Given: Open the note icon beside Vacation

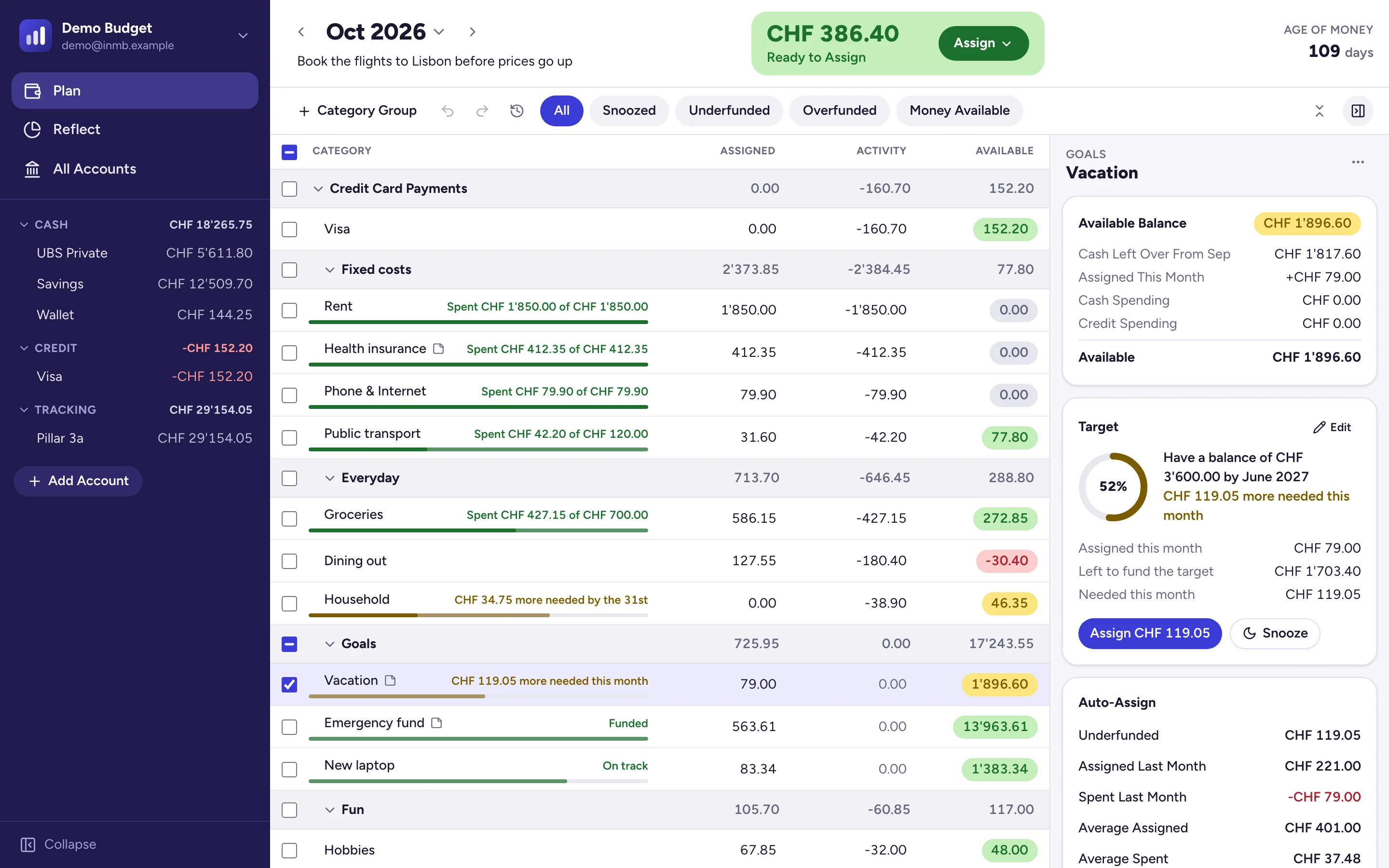Looking at the screenshot, I should coord(390,680).
